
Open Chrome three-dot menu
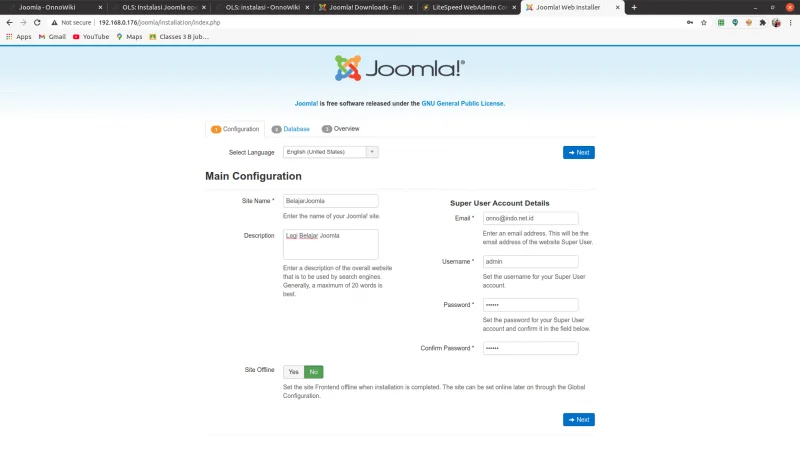(790, 22)
